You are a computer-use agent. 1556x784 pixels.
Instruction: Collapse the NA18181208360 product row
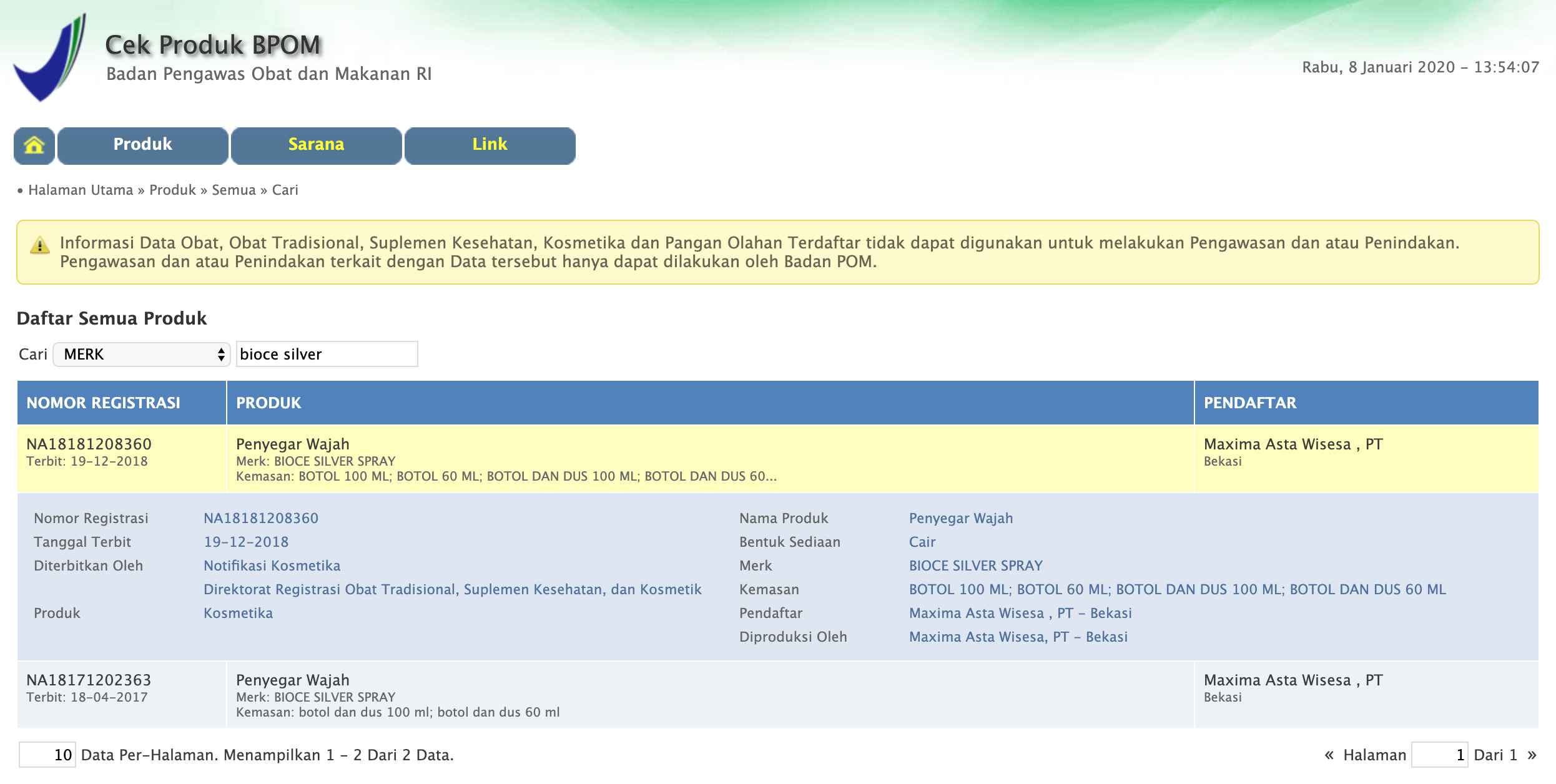[89, 444]
